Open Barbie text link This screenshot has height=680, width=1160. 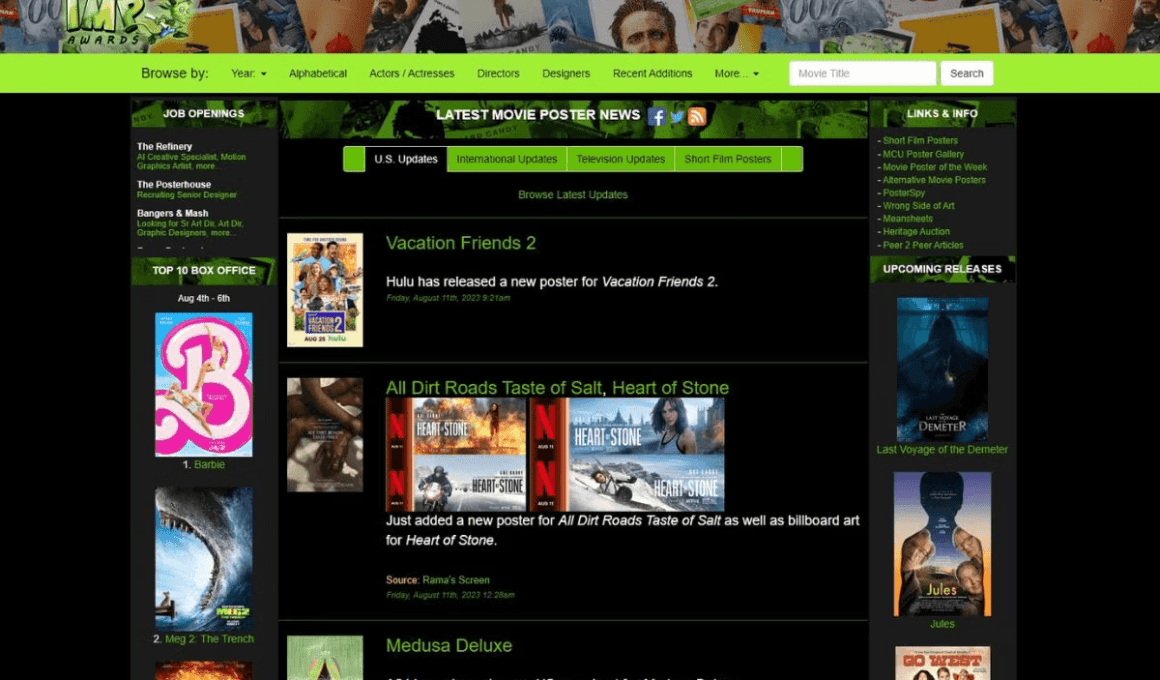(x=209, y=465)
